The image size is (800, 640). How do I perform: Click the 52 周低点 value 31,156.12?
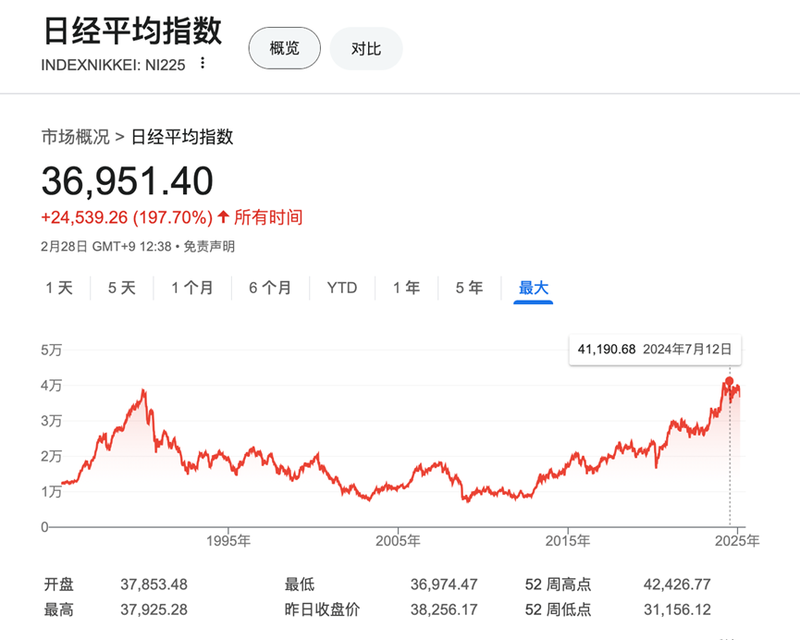677,610
